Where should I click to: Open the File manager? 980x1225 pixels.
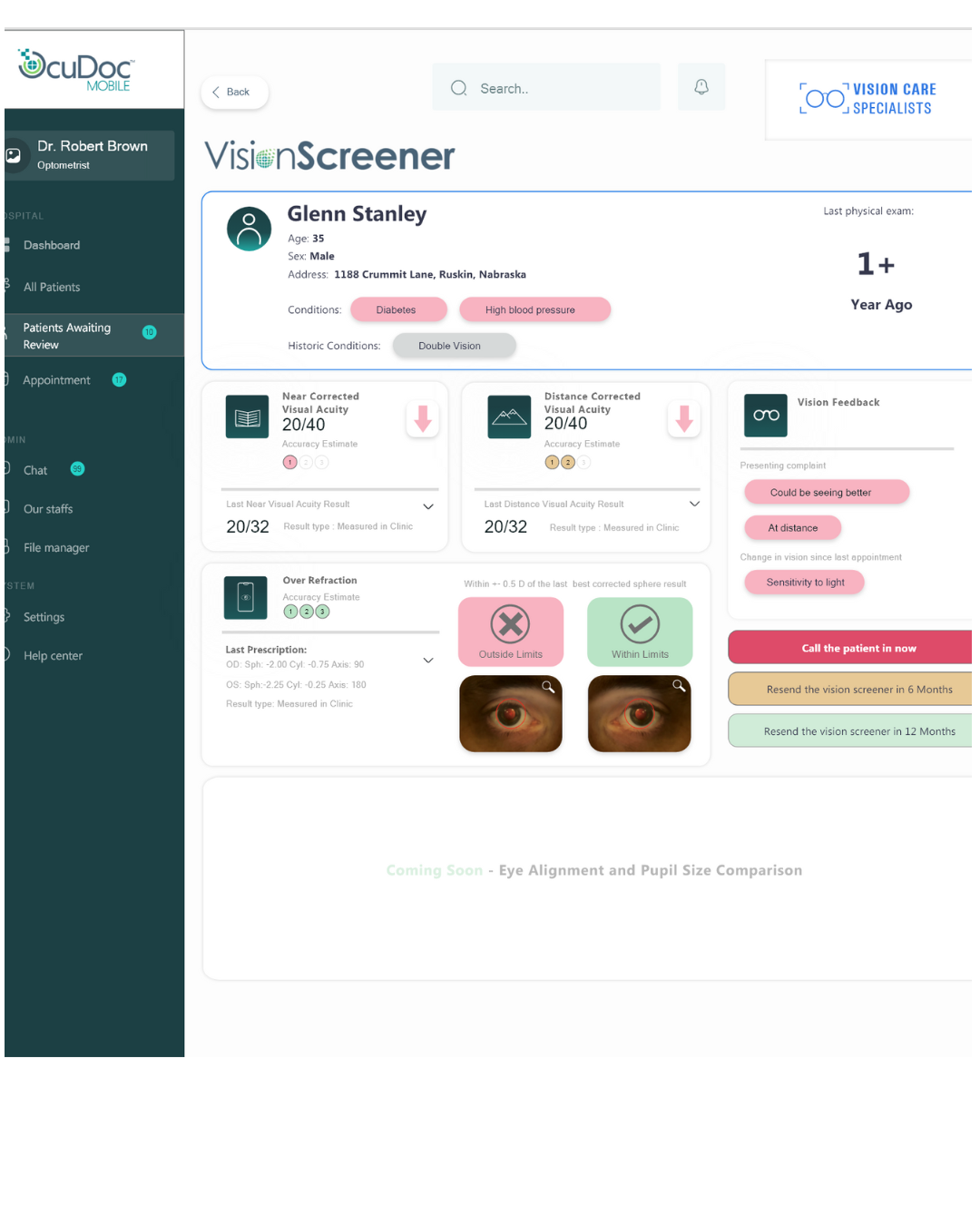pos(56,547)
